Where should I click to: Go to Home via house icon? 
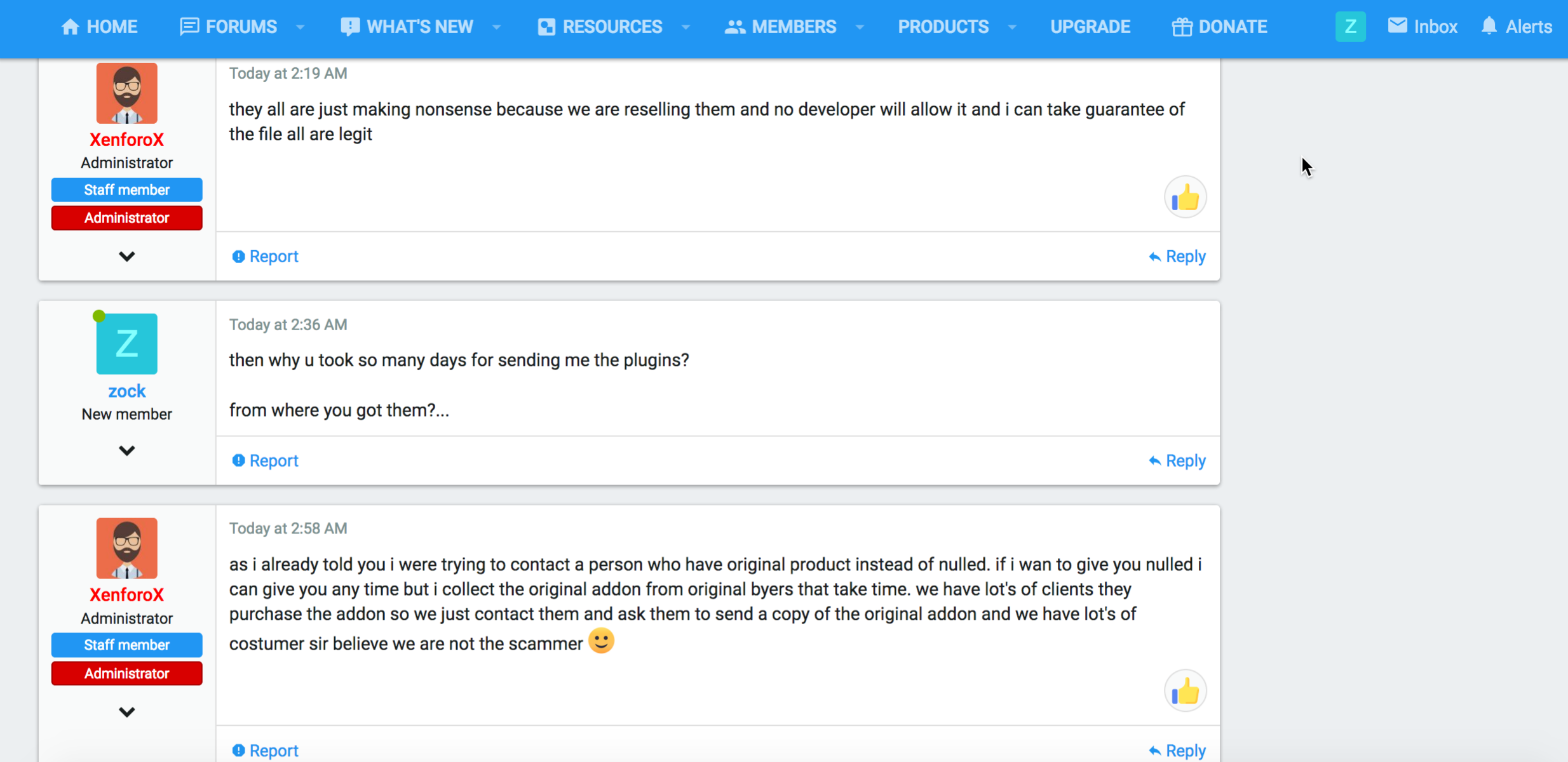click(70, 27)
